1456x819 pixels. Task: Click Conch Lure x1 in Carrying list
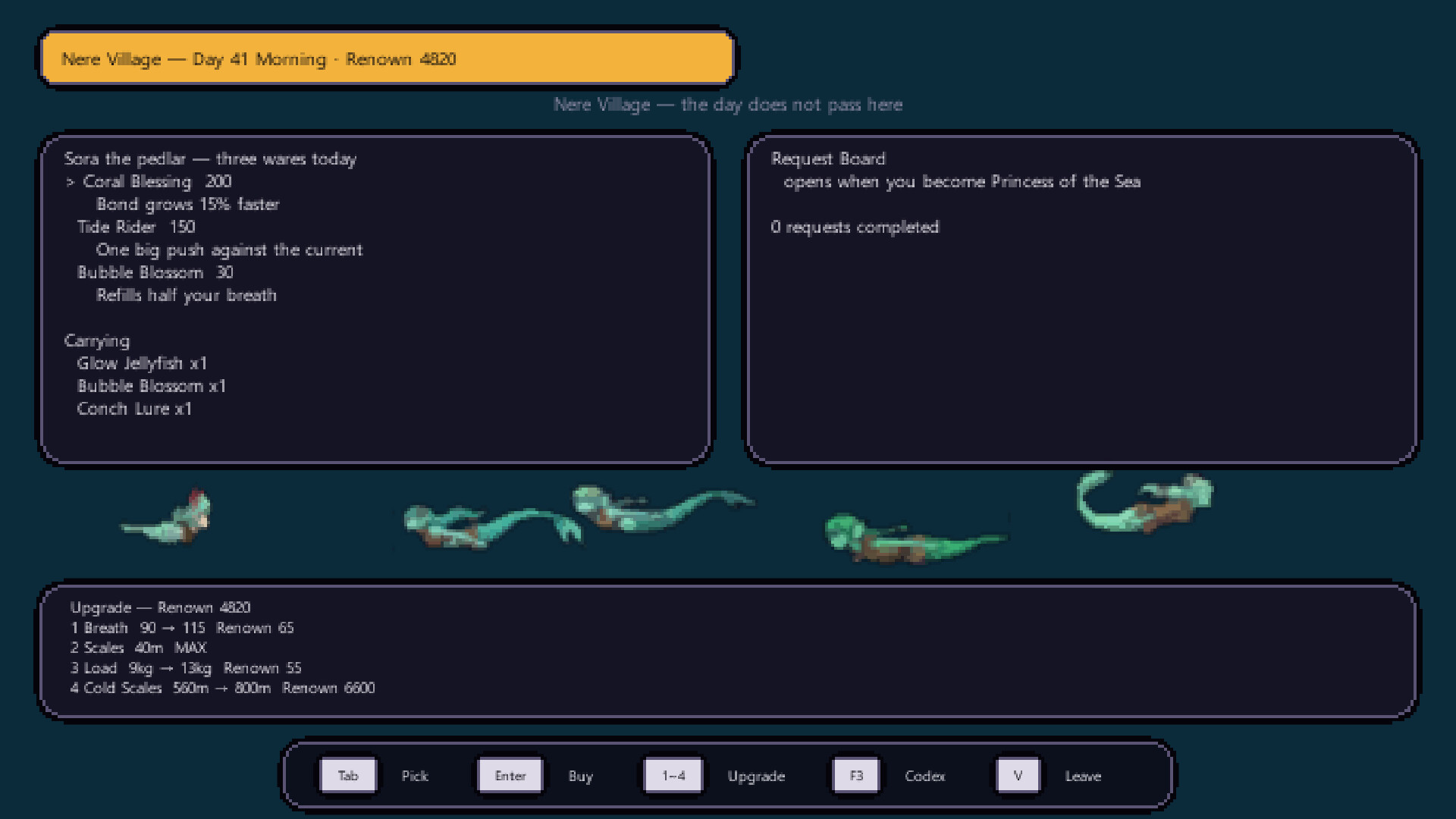pyautogui.click(x=134, y=409)
